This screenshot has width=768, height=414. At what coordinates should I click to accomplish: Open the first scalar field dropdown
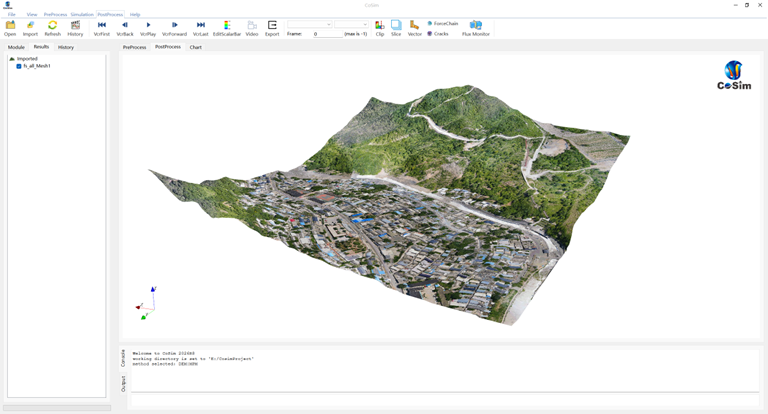(x=310, y=24)
